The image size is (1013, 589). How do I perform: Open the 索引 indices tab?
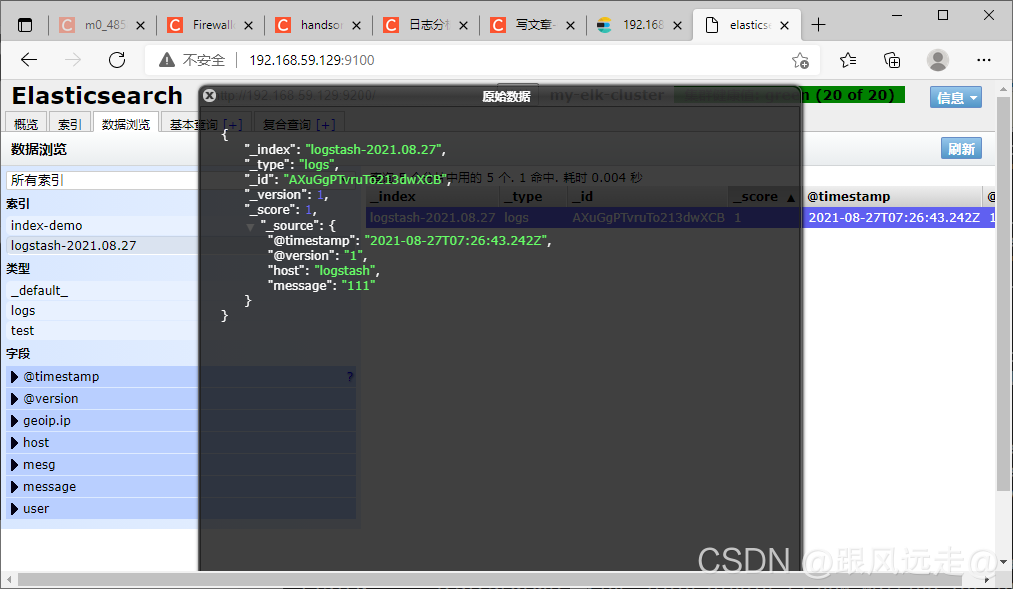[70, 124]
